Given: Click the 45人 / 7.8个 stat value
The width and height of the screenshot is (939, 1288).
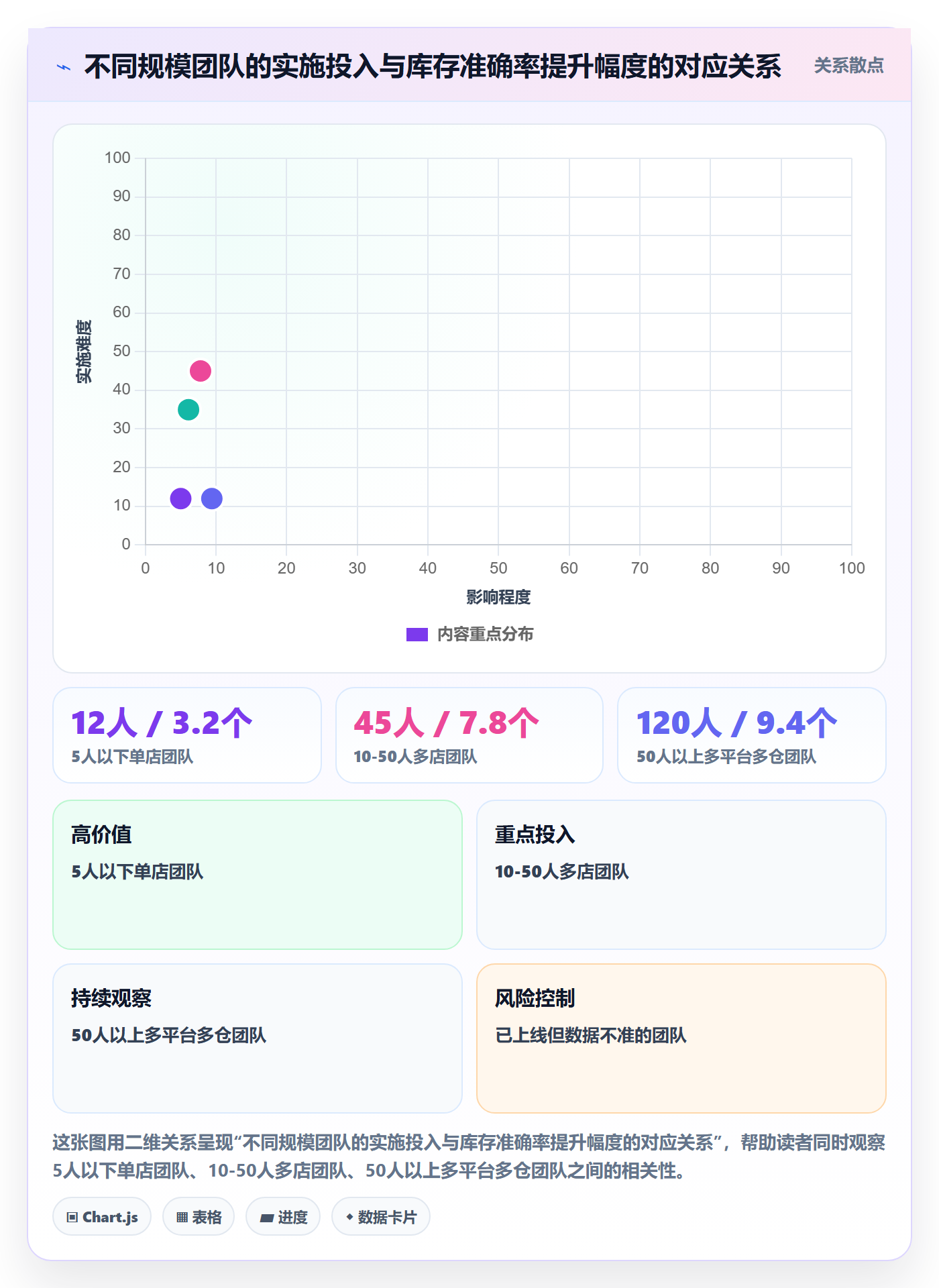Looking at the screenshot, I should [x=446, y=723].
